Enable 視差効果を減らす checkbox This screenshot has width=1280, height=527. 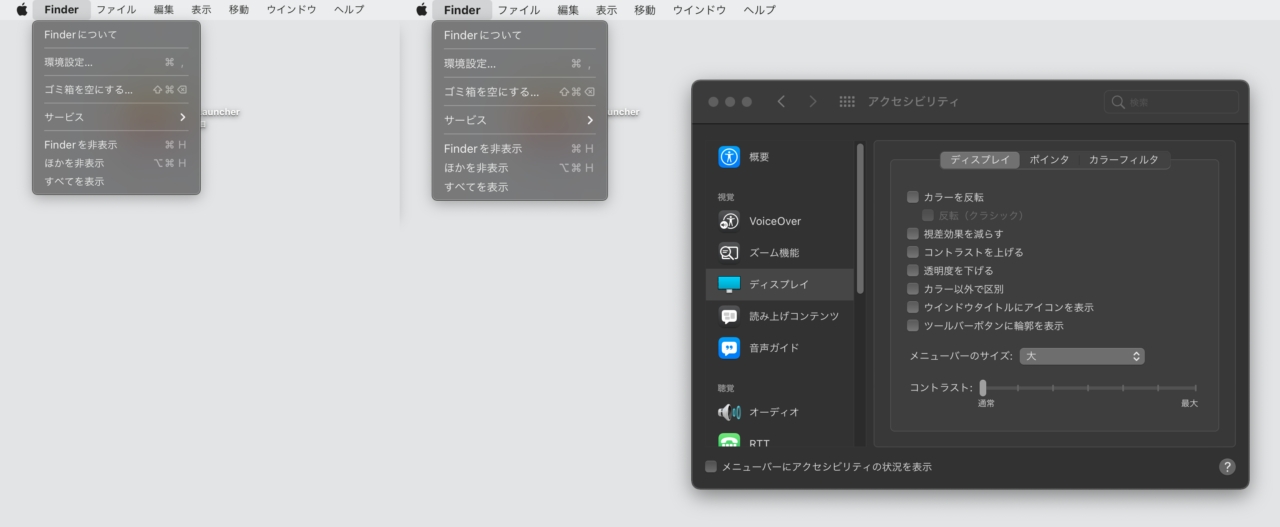click(912, 233)
